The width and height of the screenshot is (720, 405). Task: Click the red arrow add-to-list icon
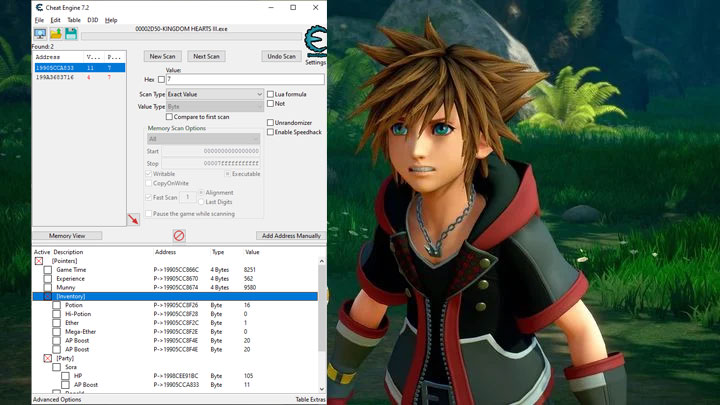click(133, 219)
